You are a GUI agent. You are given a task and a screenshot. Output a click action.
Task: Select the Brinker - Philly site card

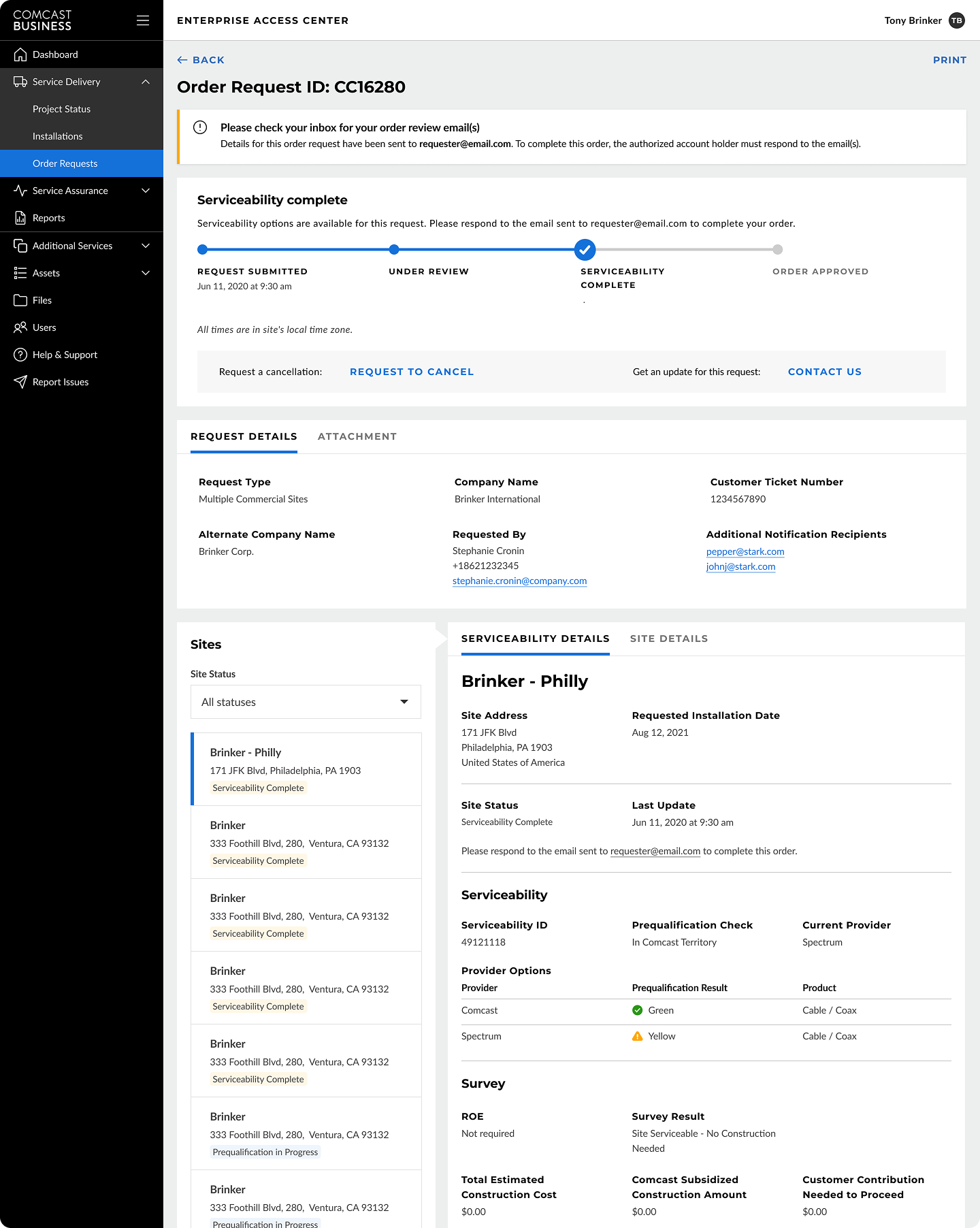click(306, 769)
